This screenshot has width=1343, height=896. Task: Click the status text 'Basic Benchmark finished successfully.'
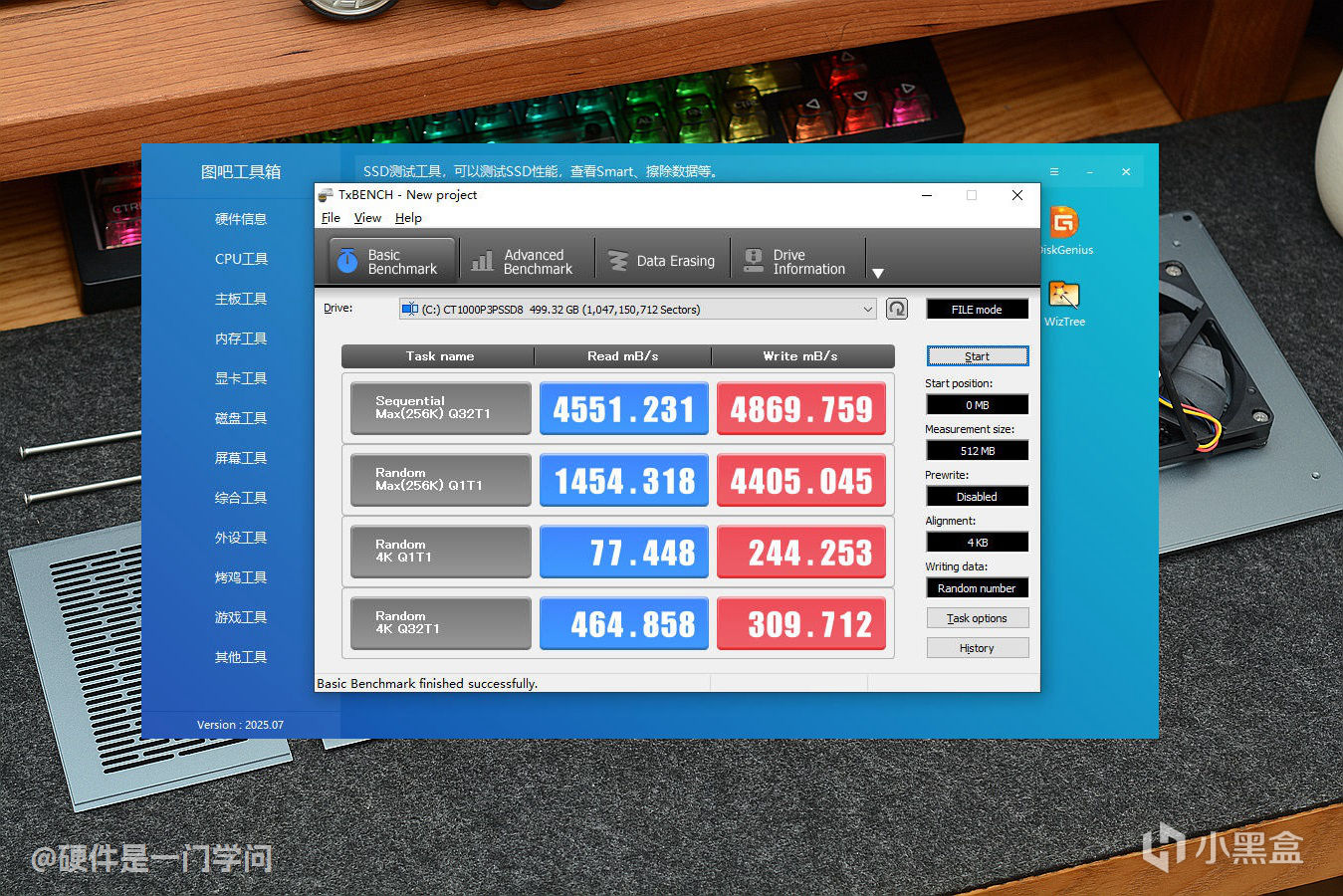tap(427, 684)
